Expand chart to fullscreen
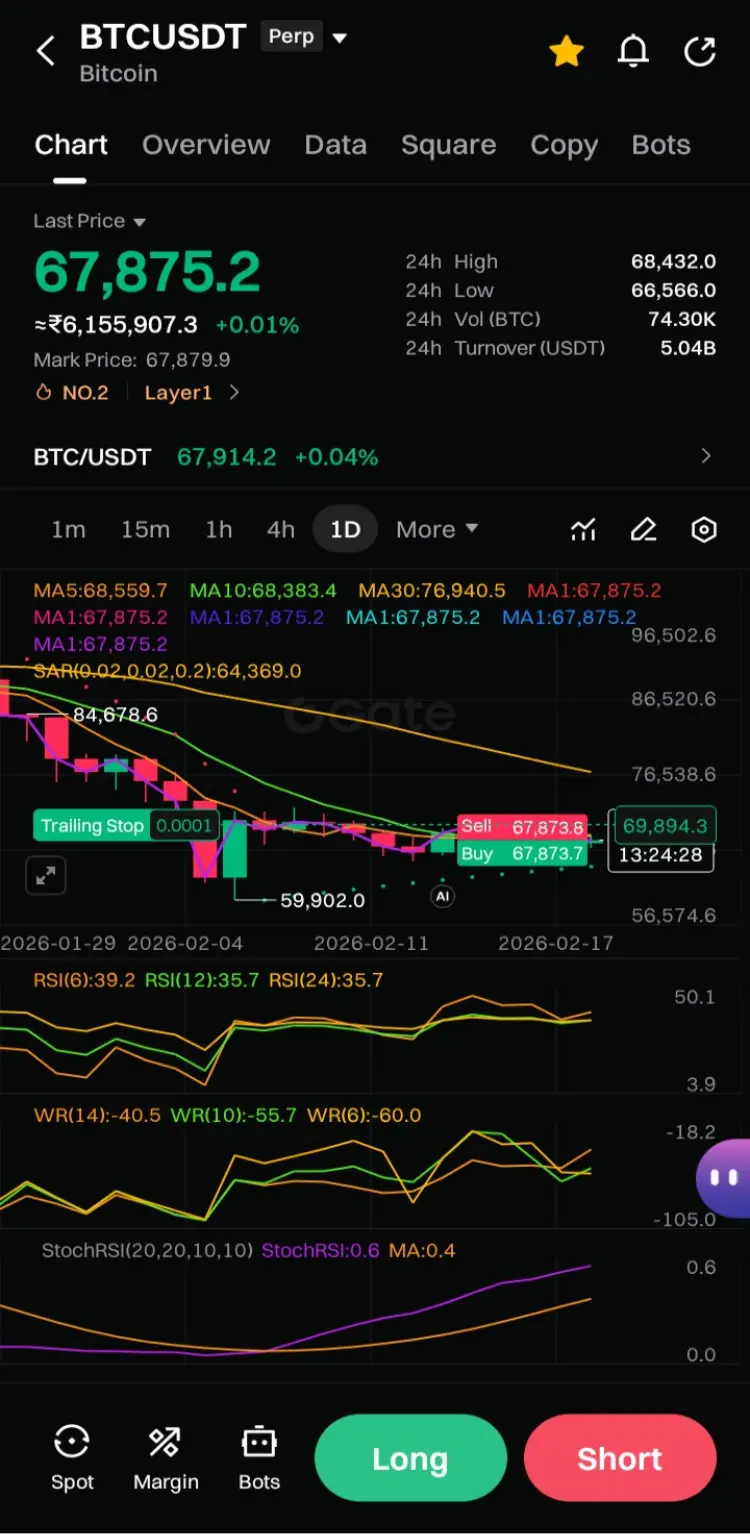 coord(45,876)
